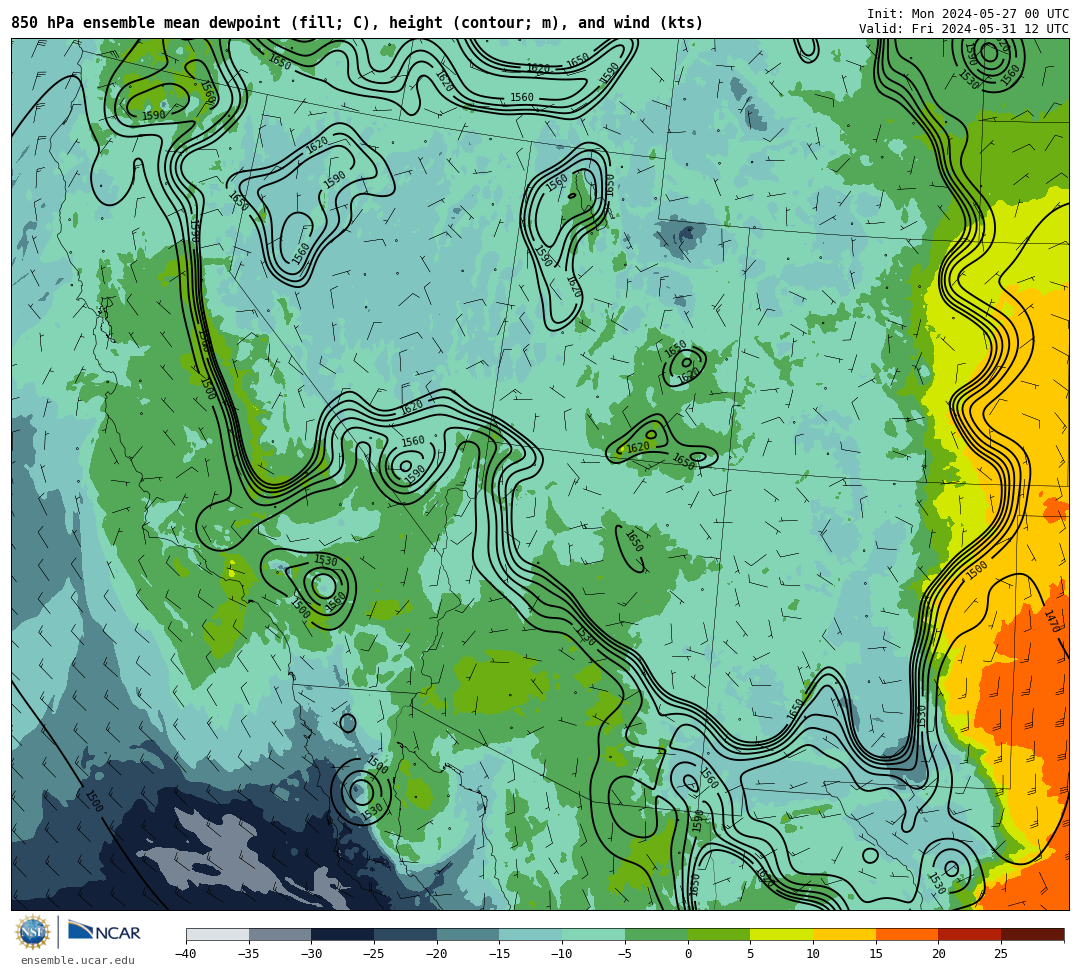
Task: Click the -25 colorbar tick label
Action: 374,954
